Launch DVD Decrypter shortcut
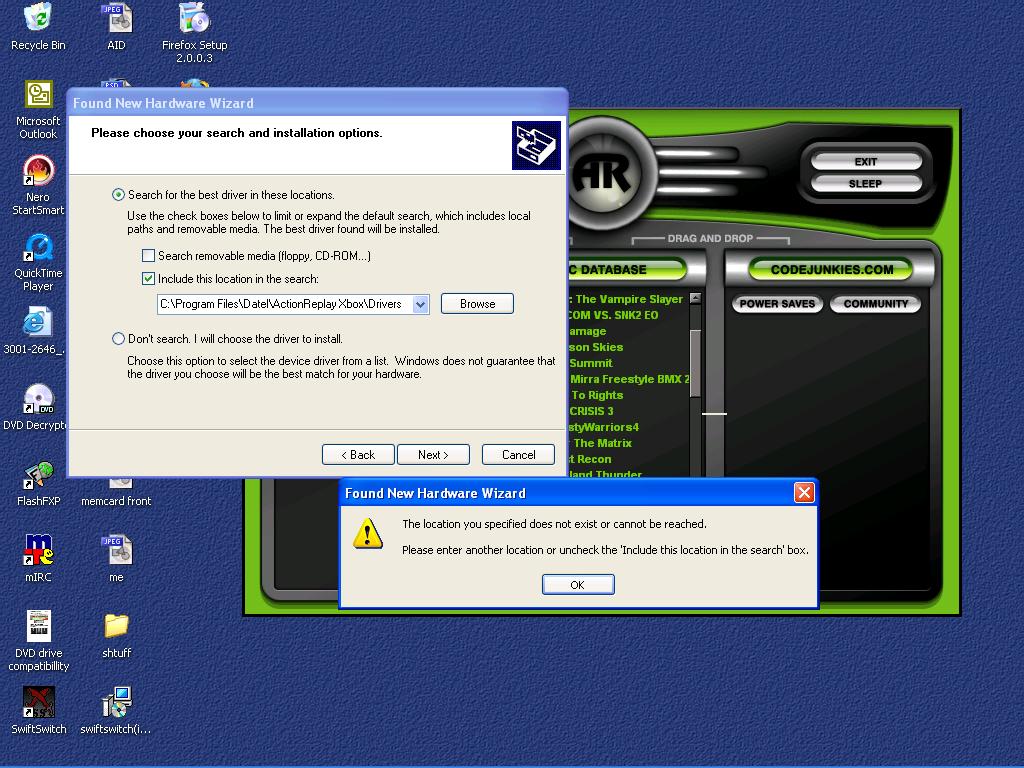1024x768 pixels. [38, 400]
